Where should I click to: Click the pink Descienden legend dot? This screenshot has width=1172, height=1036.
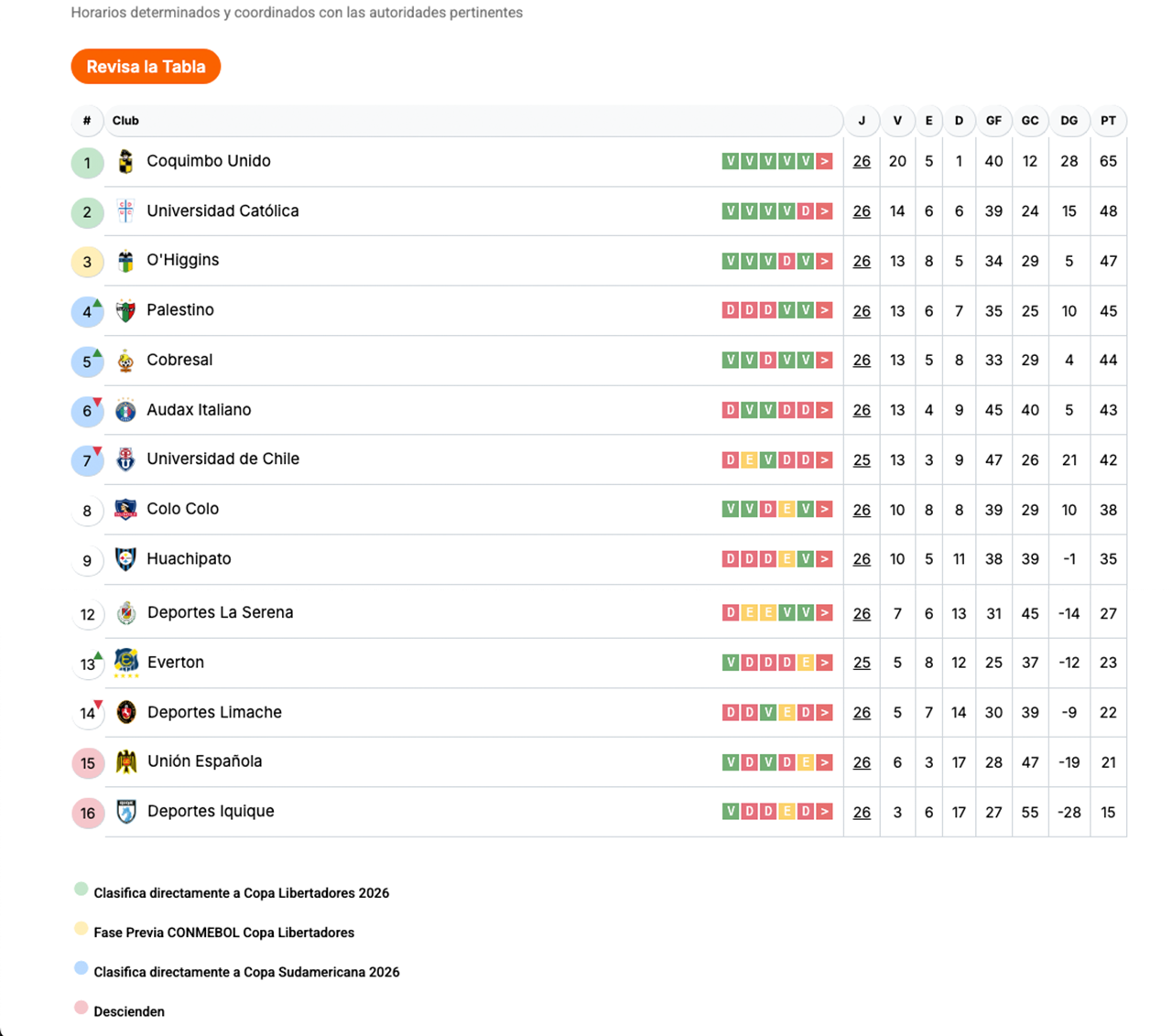tap(81, 1009)
